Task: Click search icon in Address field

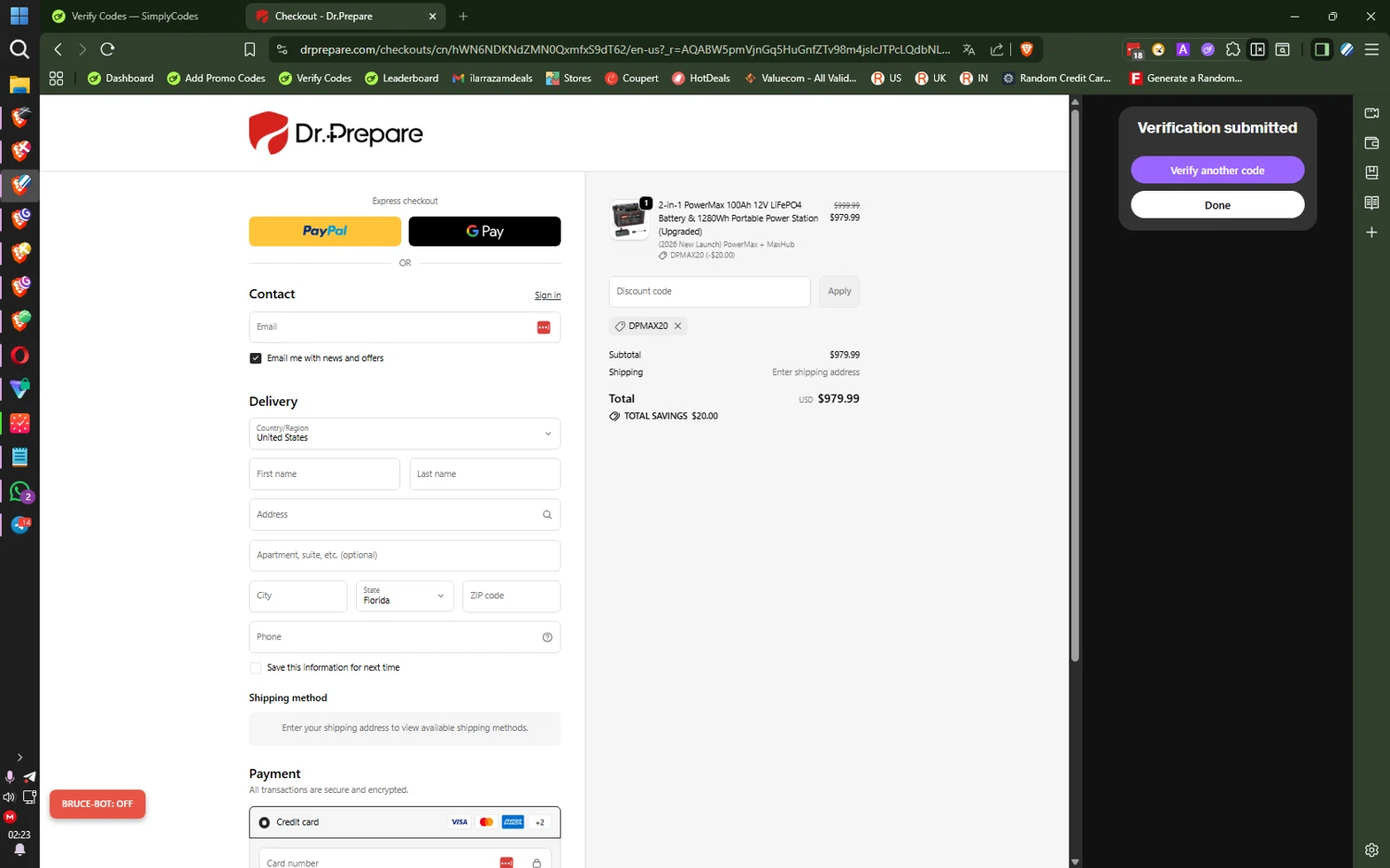Action: click(547, 515)
